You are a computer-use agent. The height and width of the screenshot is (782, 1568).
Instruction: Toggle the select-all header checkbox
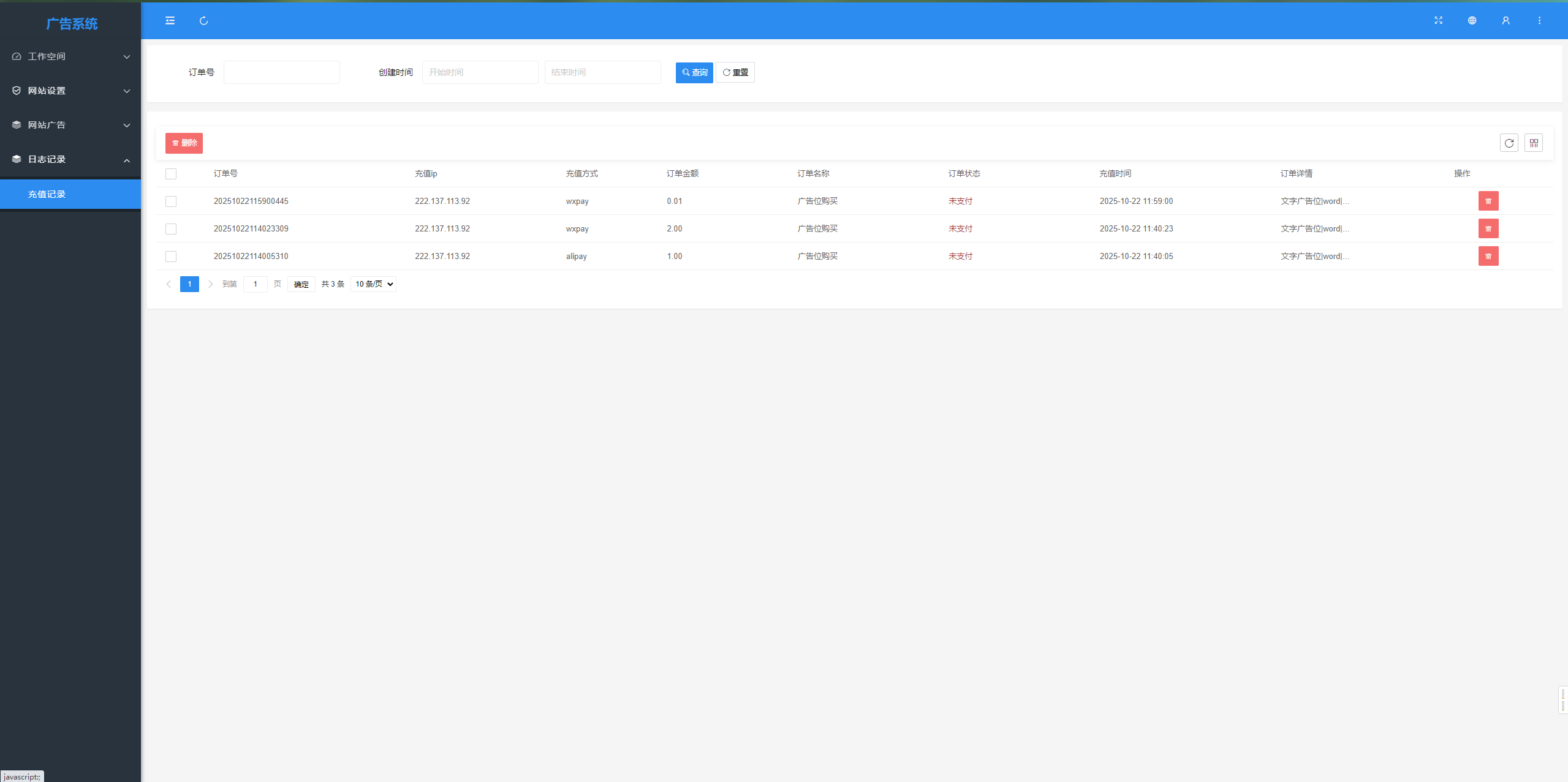tap(171, 175)
